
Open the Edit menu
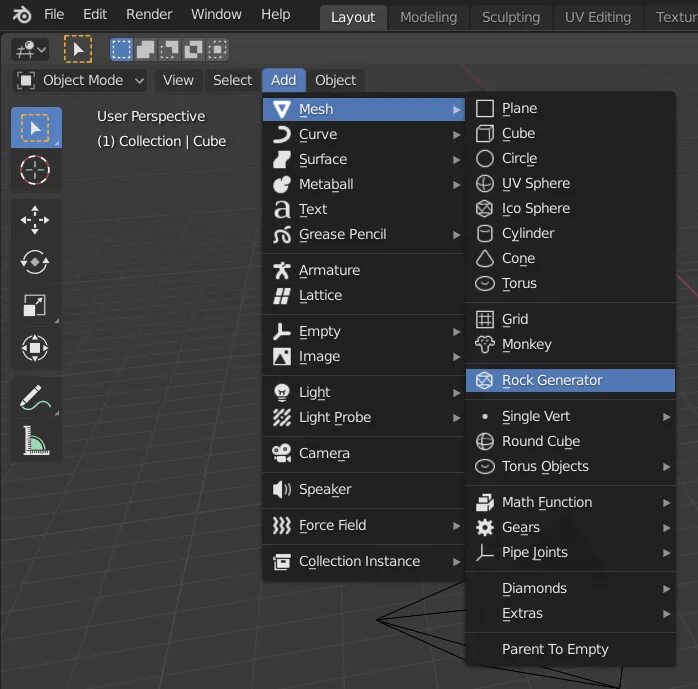tap(95, 15)
